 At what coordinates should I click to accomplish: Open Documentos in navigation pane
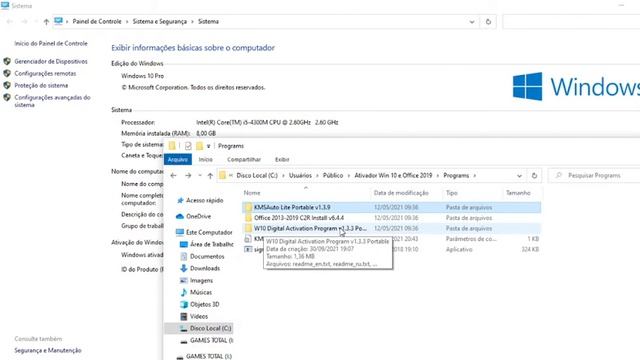pyautogui.click(x=207, y=256)
